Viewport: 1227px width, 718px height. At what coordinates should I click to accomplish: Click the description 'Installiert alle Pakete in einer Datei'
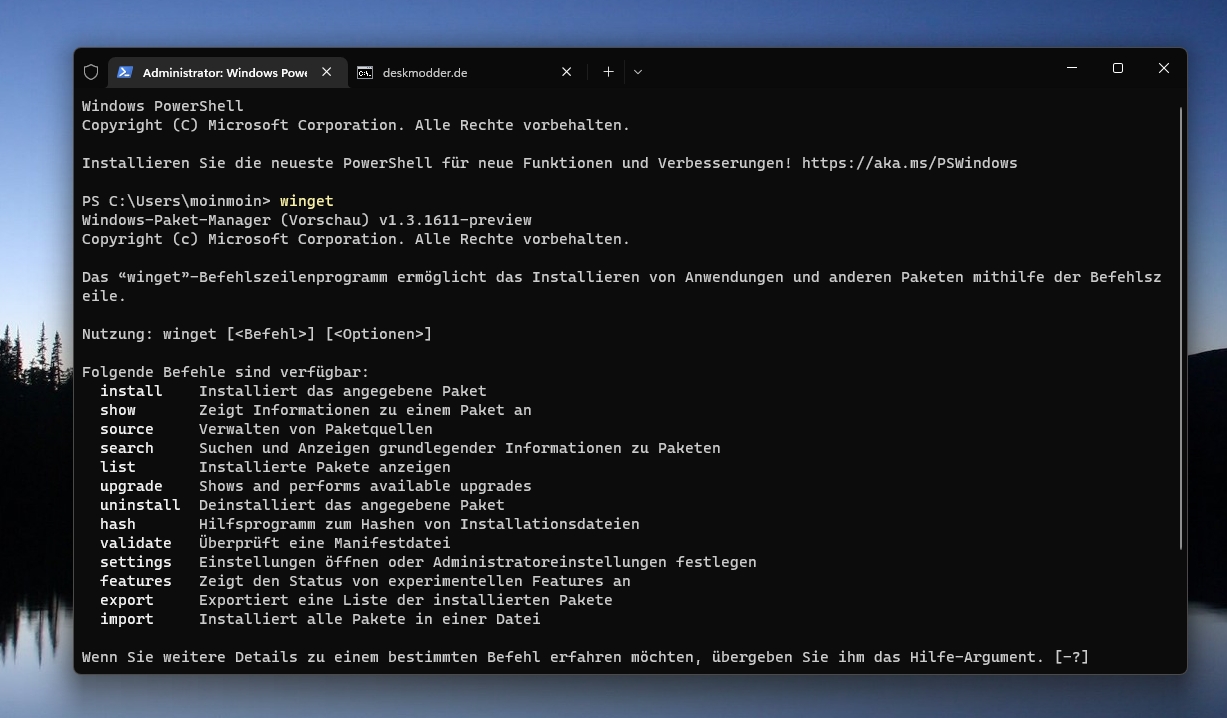[370, 619]
